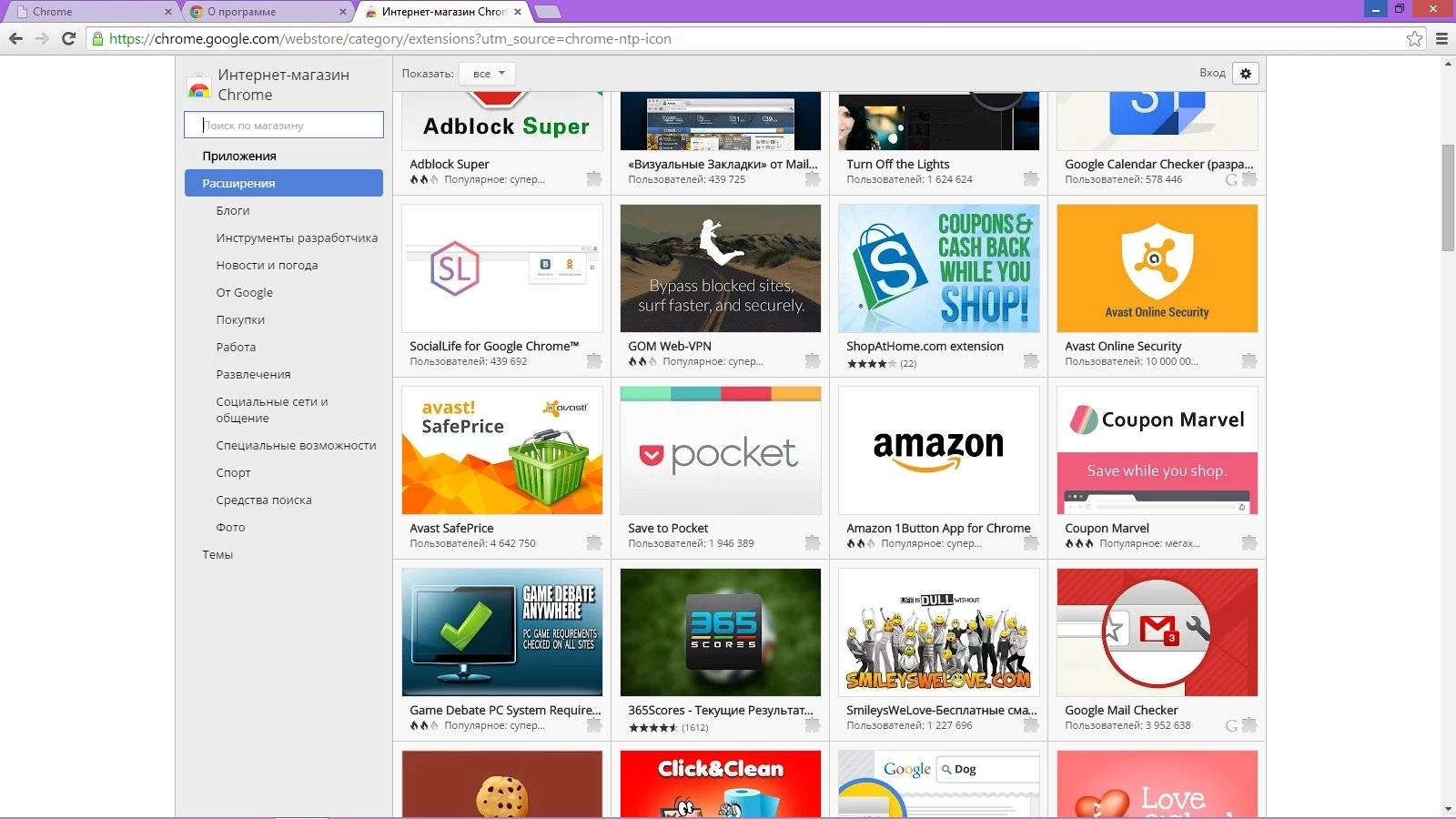The image size is (1456, 819).
Task: Click the Turn Off the Lights title
Action: coord(898,164)
